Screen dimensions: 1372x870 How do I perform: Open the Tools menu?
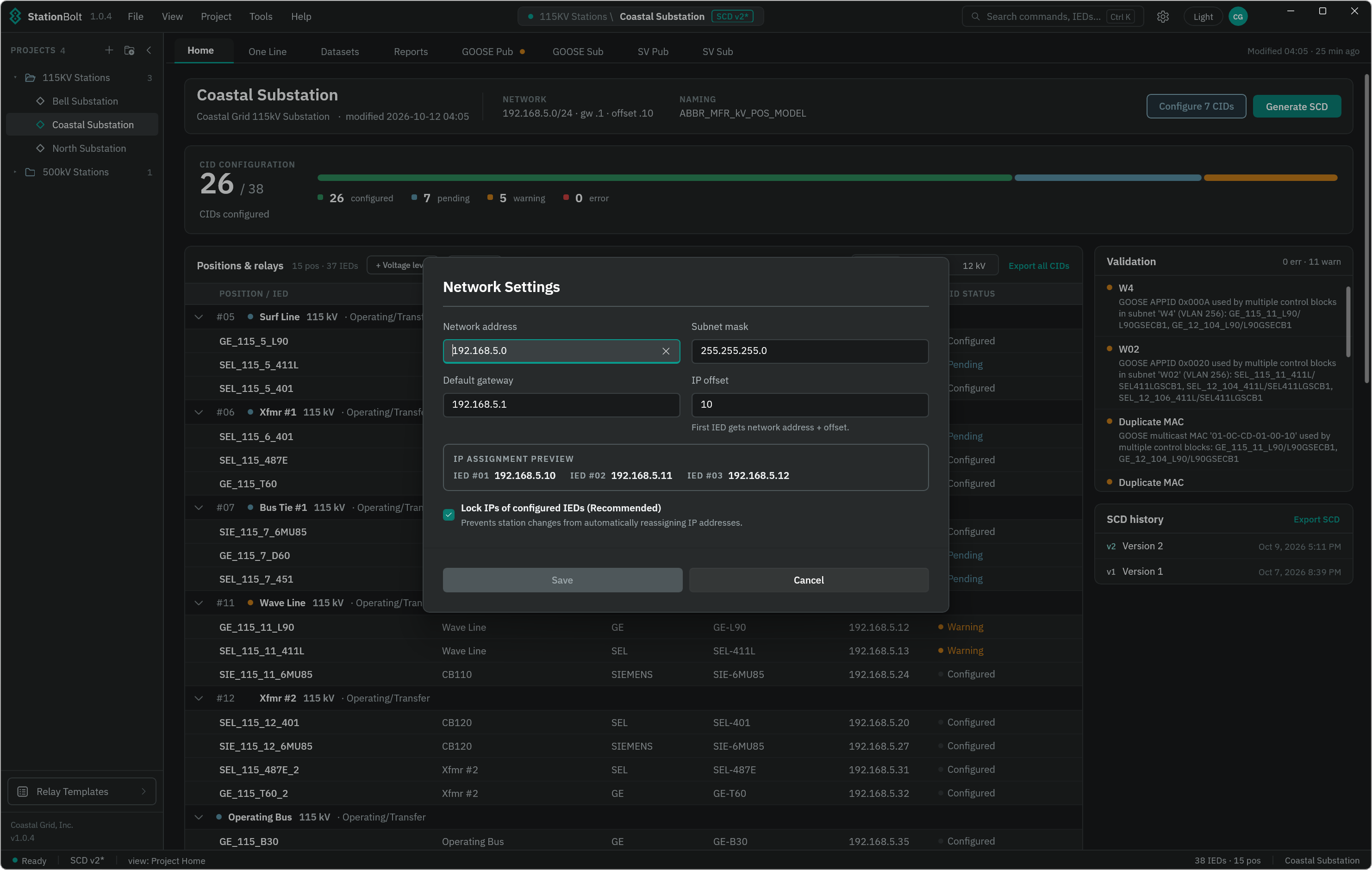(261, 17)
